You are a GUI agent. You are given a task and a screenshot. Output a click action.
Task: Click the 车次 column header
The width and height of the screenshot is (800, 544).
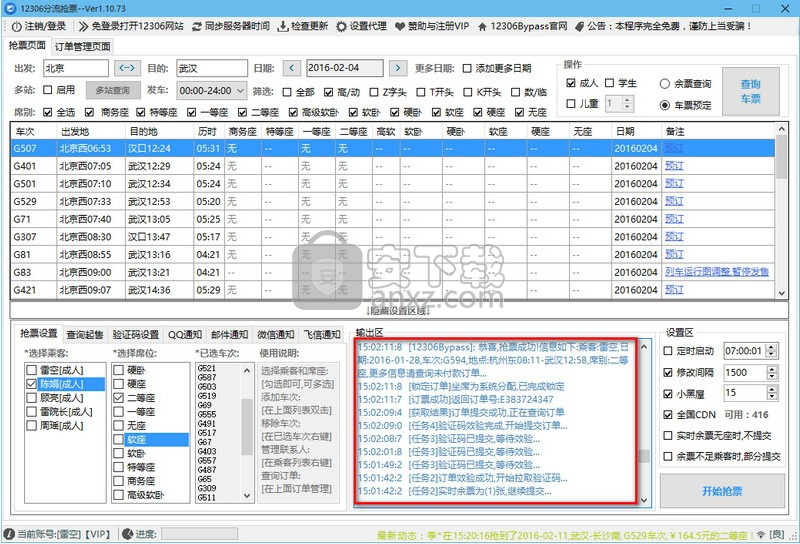34,132
